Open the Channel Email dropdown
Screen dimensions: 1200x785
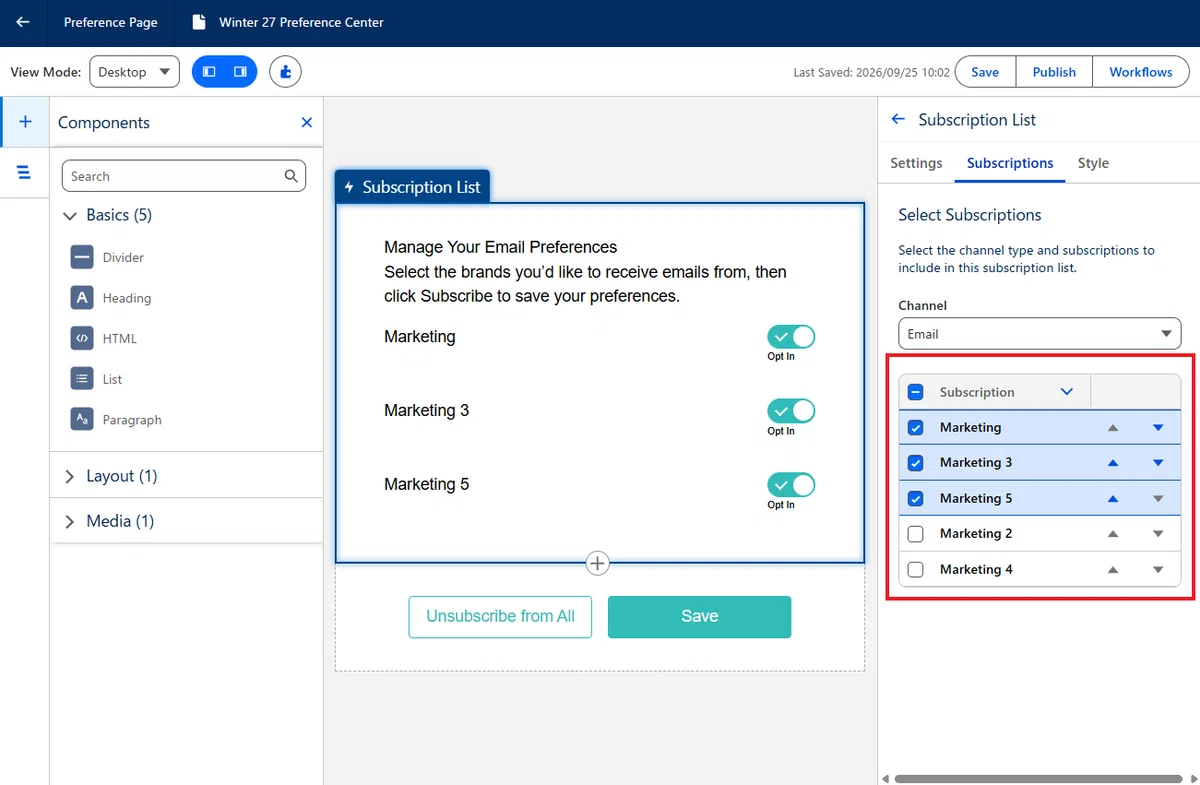pyautogui.click(x=1039, y=334)
